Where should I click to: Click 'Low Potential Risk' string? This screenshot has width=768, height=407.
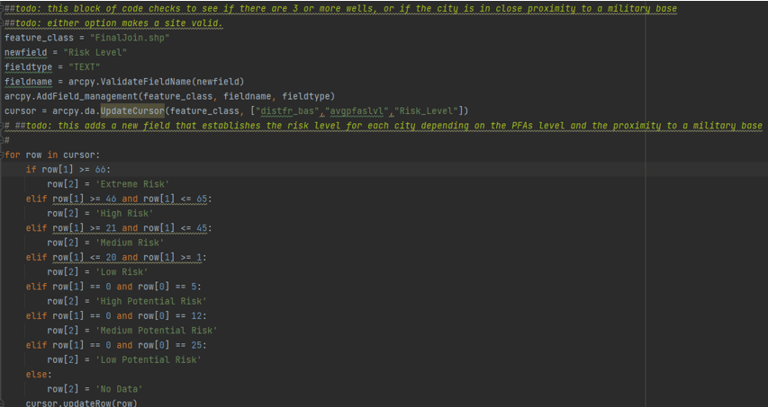coord(148,358)
